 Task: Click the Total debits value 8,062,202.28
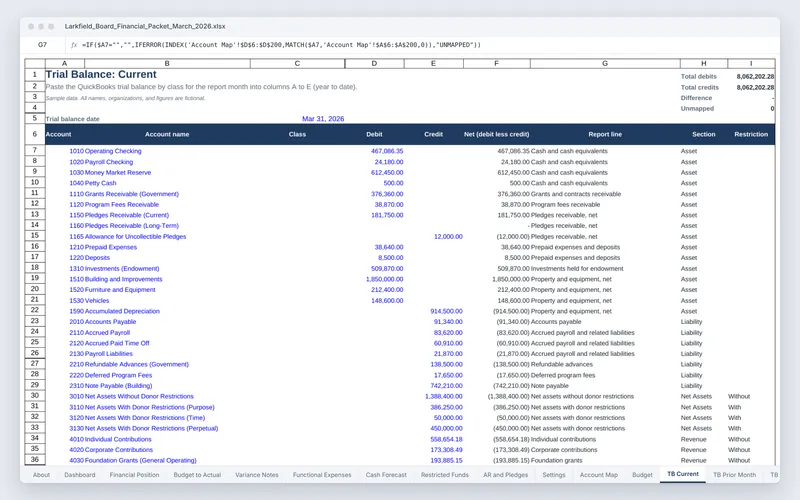[x=755, y=77]
